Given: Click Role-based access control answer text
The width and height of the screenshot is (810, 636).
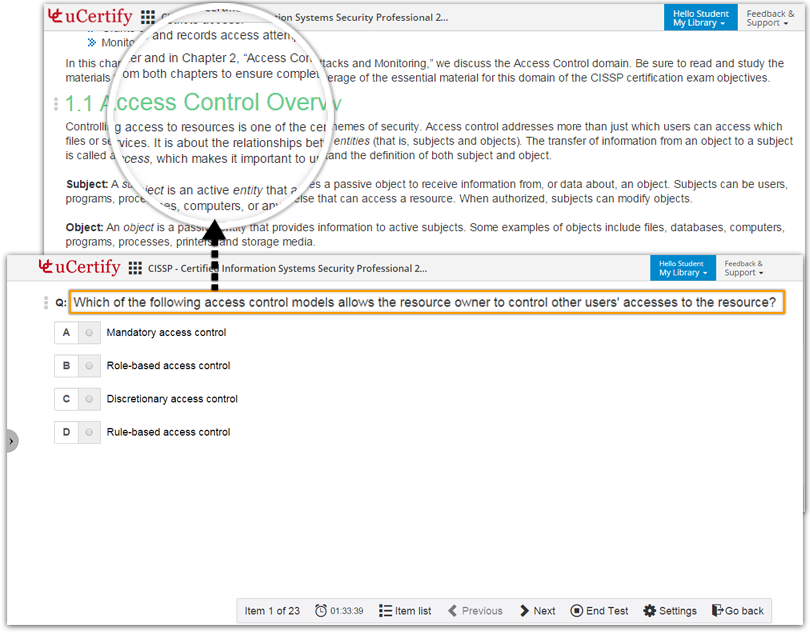Looking at the screenshot, I should pyautogui.click(x=168, y=366).
